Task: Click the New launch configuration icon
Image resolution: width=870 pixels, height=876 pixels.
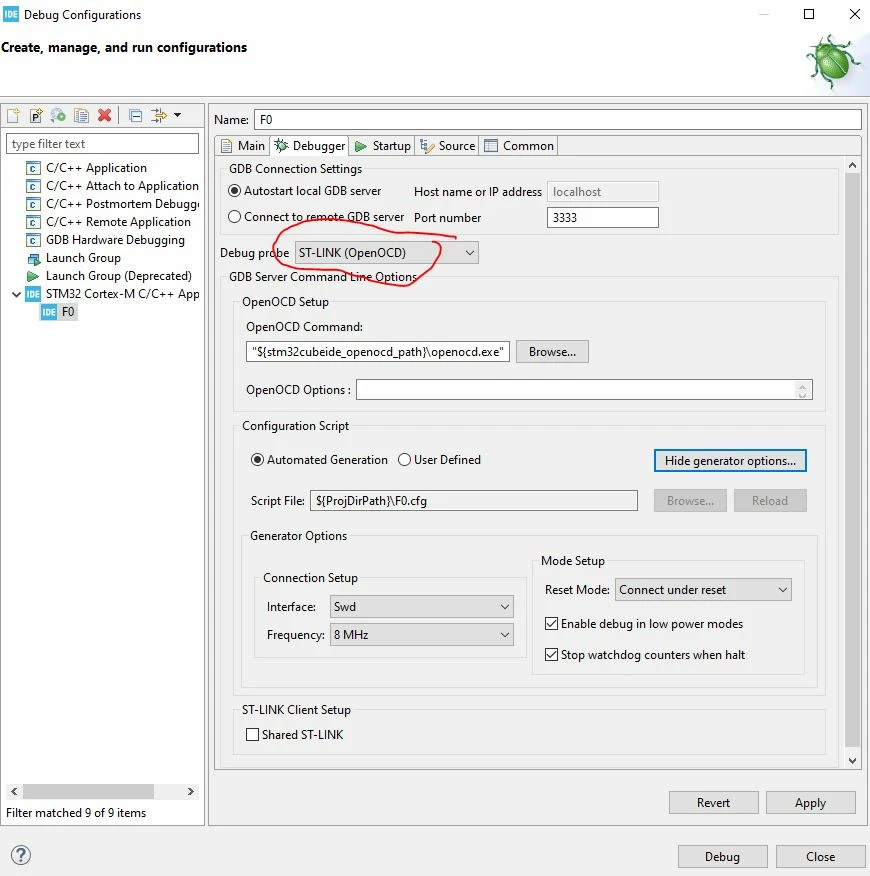Action: pos(13,115)
